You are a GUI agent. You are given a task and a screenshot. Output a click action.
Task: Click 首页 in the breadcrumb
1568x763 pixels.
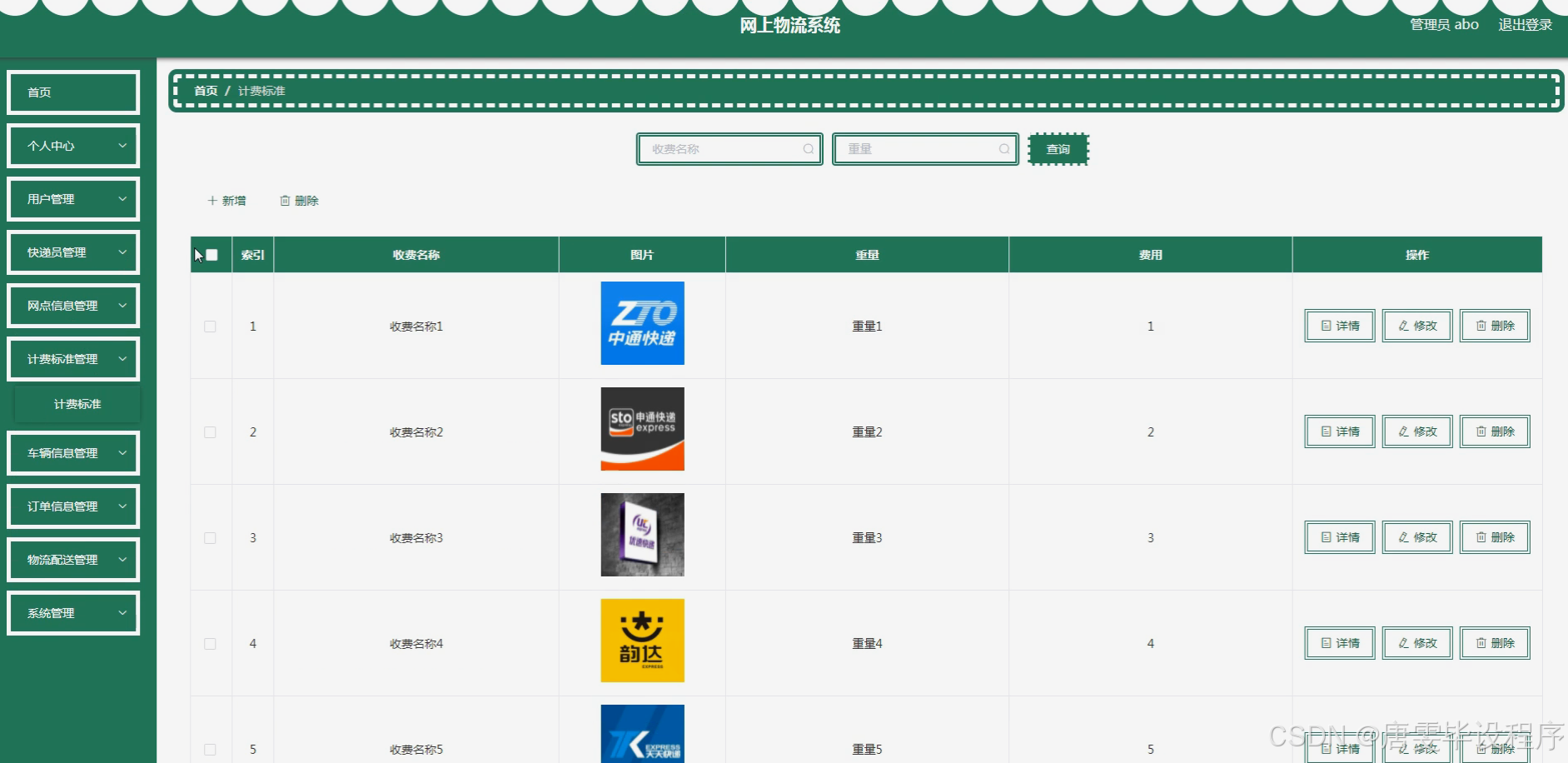click(206, 91)
